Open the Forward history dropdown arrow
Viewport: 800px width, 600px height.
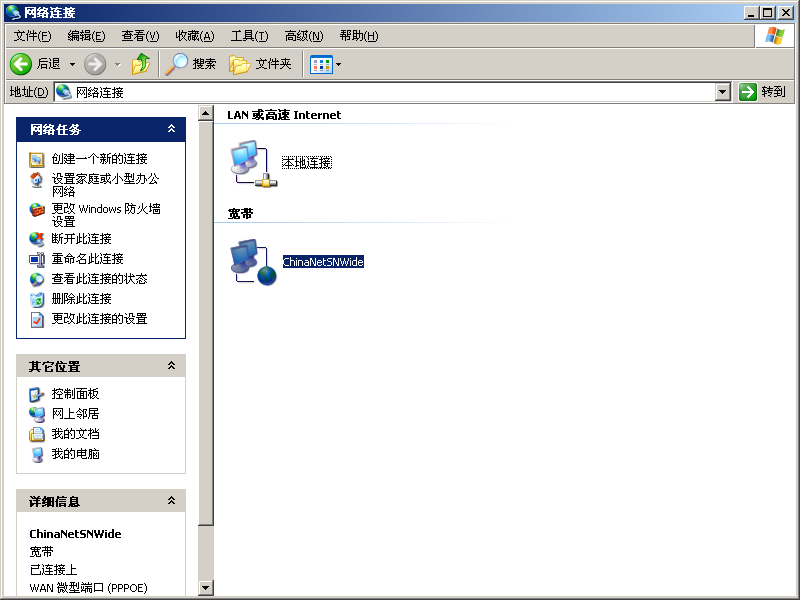pyautogui.click(x=118, y=64)
